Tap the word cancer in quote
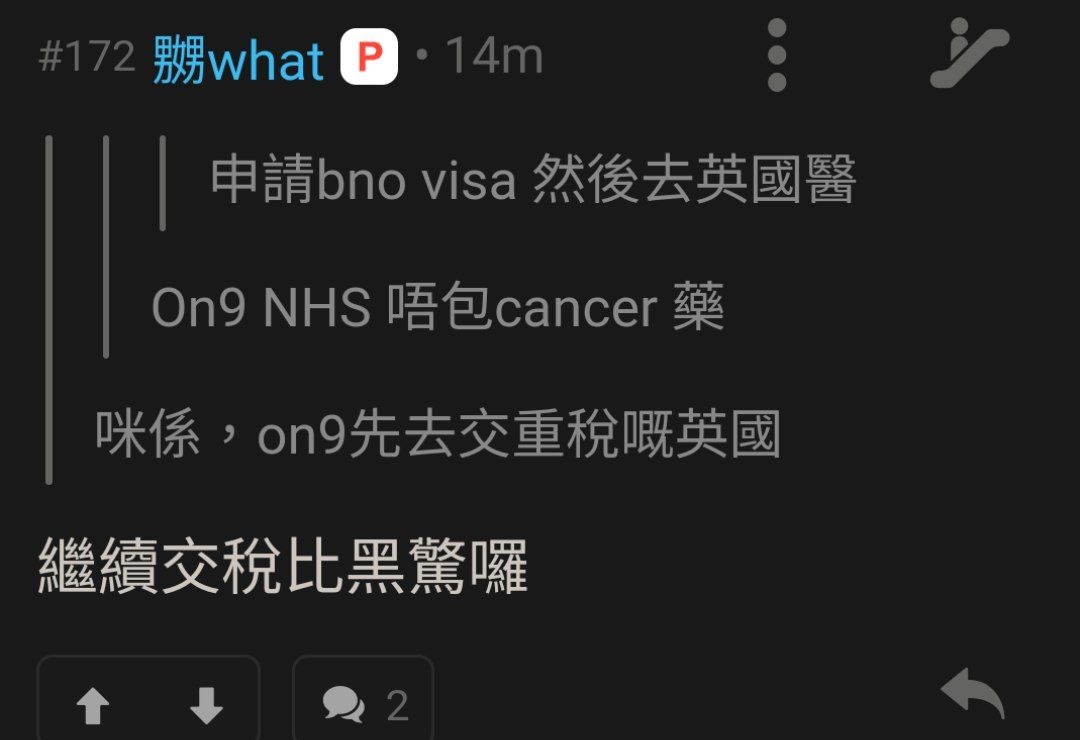 coord(576,309)
